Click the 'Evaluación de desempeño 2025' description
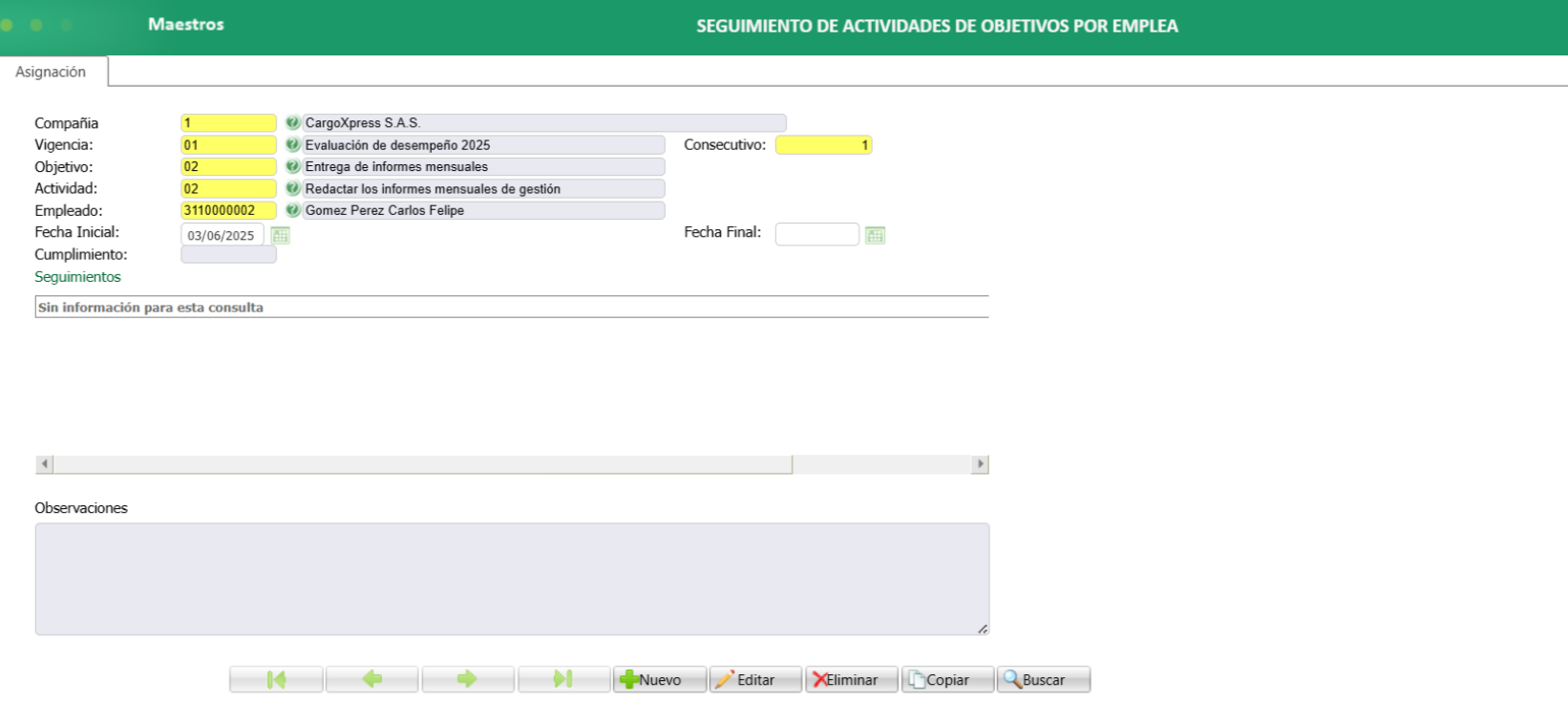This screenshot has height=703, width=1568. click(483, 145)
